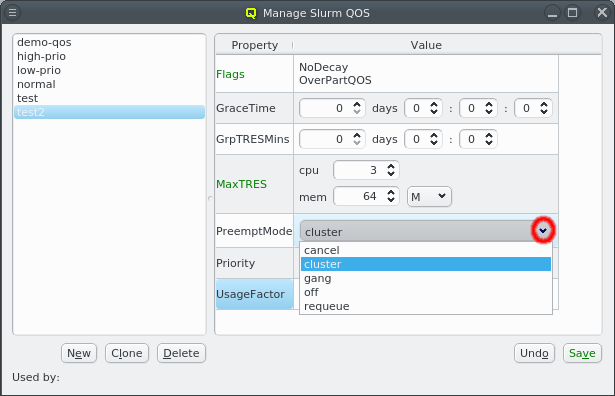Click the Value column header
615x396 pixels.
coord(426,45)
